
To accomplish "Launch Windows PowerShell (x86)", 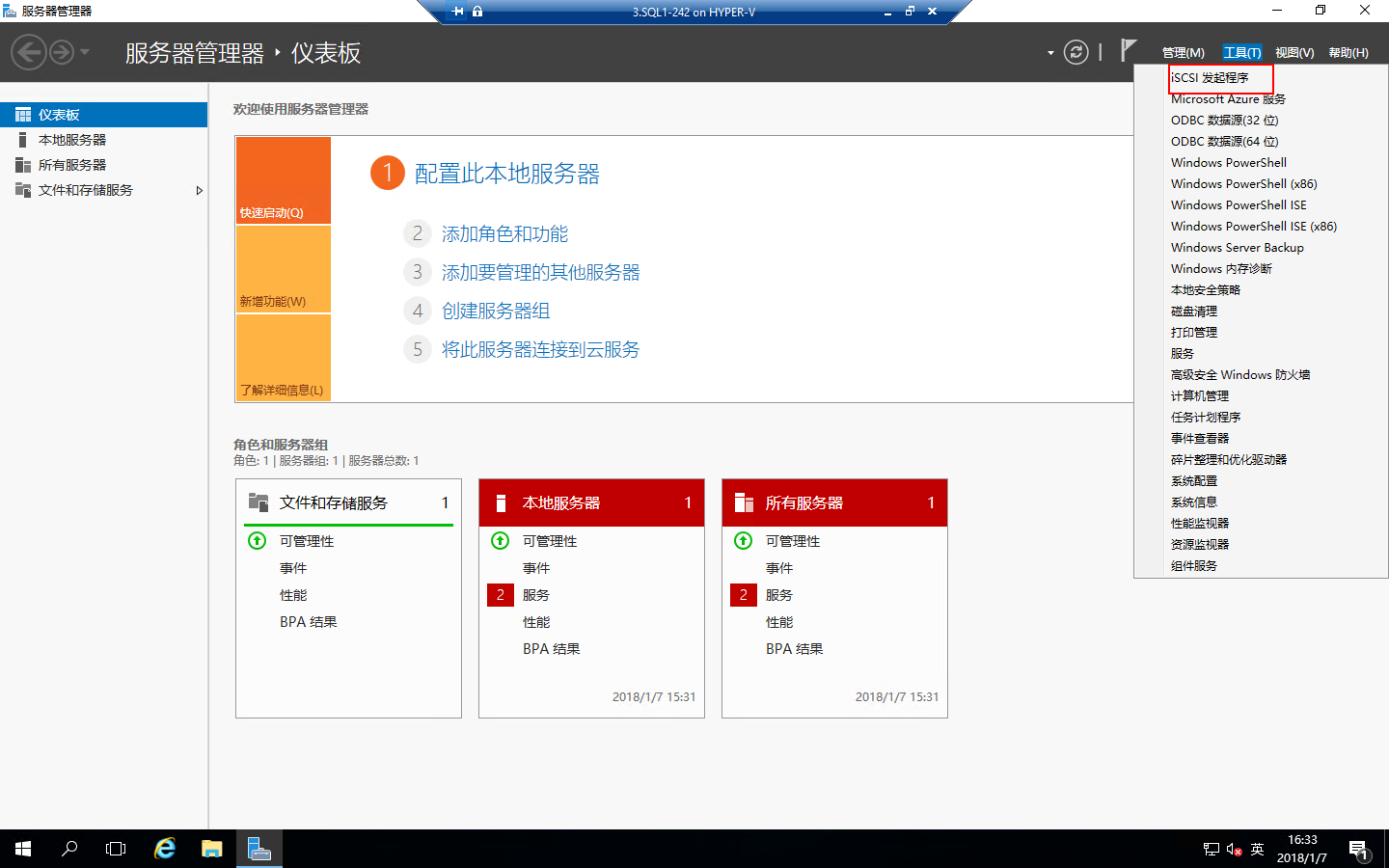I will 1243,184.
